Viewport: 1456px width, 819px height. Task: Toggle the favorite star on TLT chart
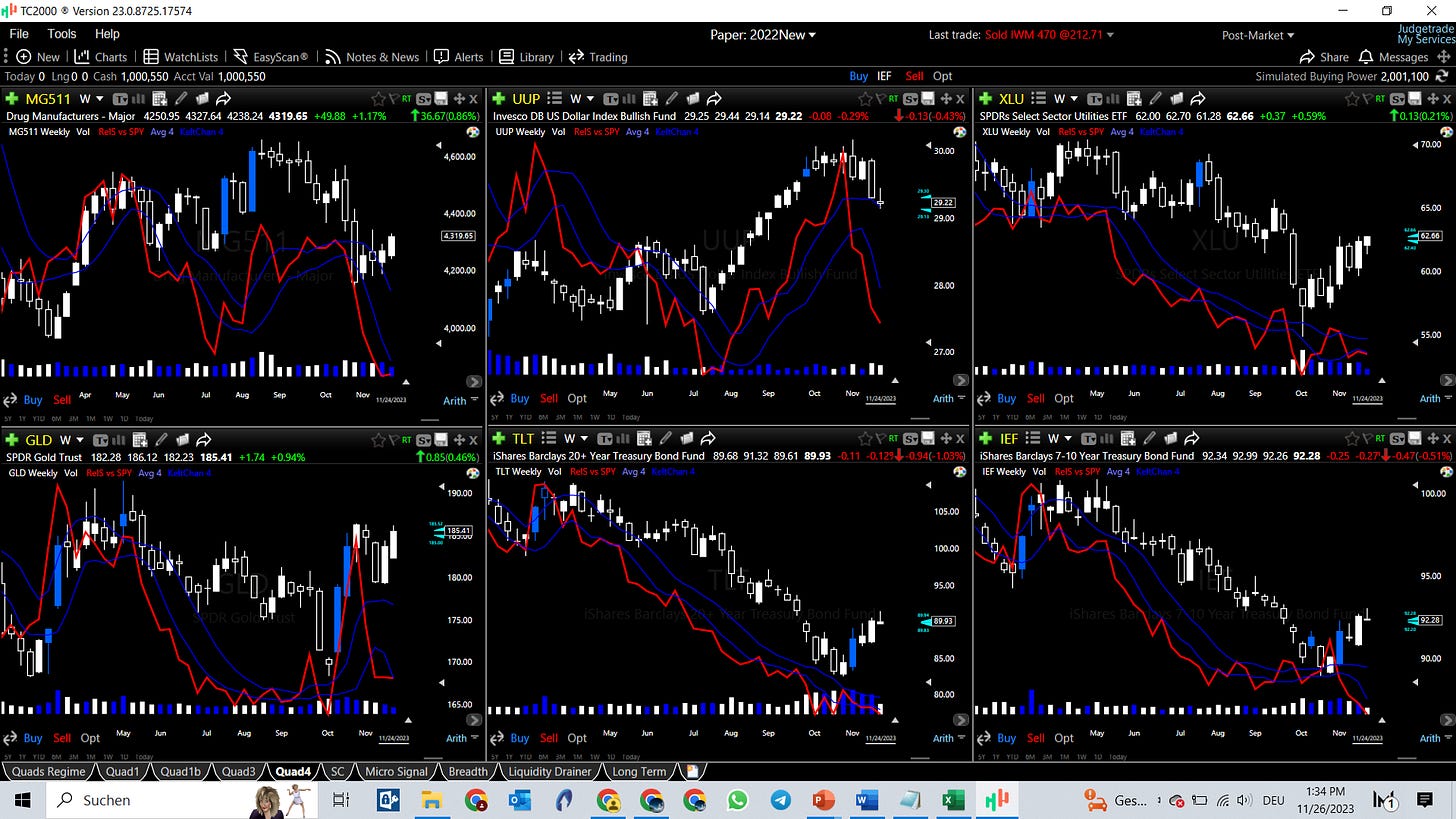[866, 438]
